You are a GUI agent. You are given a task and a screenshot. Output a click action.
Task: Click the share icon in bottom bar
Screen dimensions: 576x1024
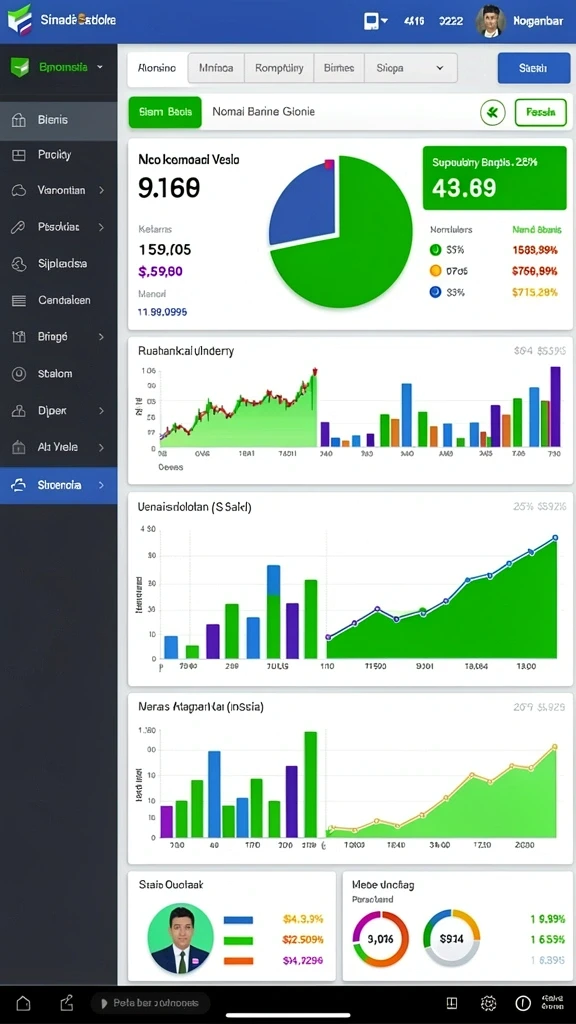(66, 1002)
